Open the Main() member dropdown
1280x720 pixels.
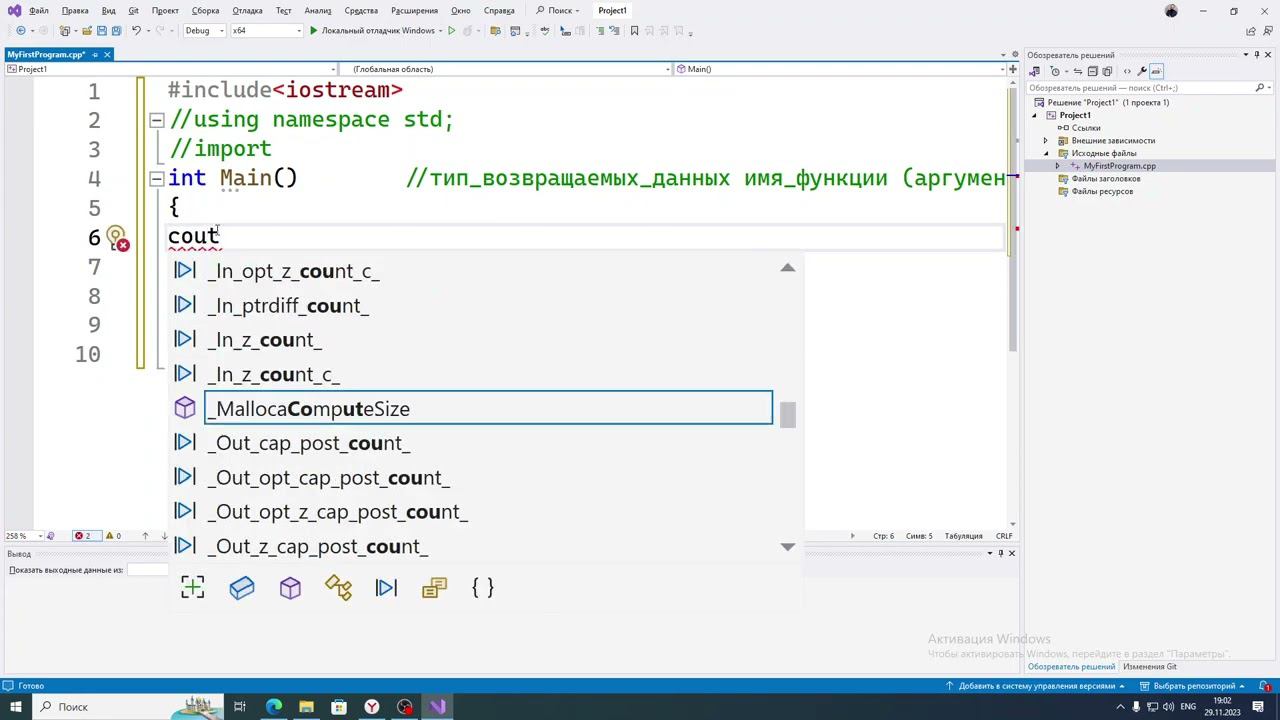(840, 69)
